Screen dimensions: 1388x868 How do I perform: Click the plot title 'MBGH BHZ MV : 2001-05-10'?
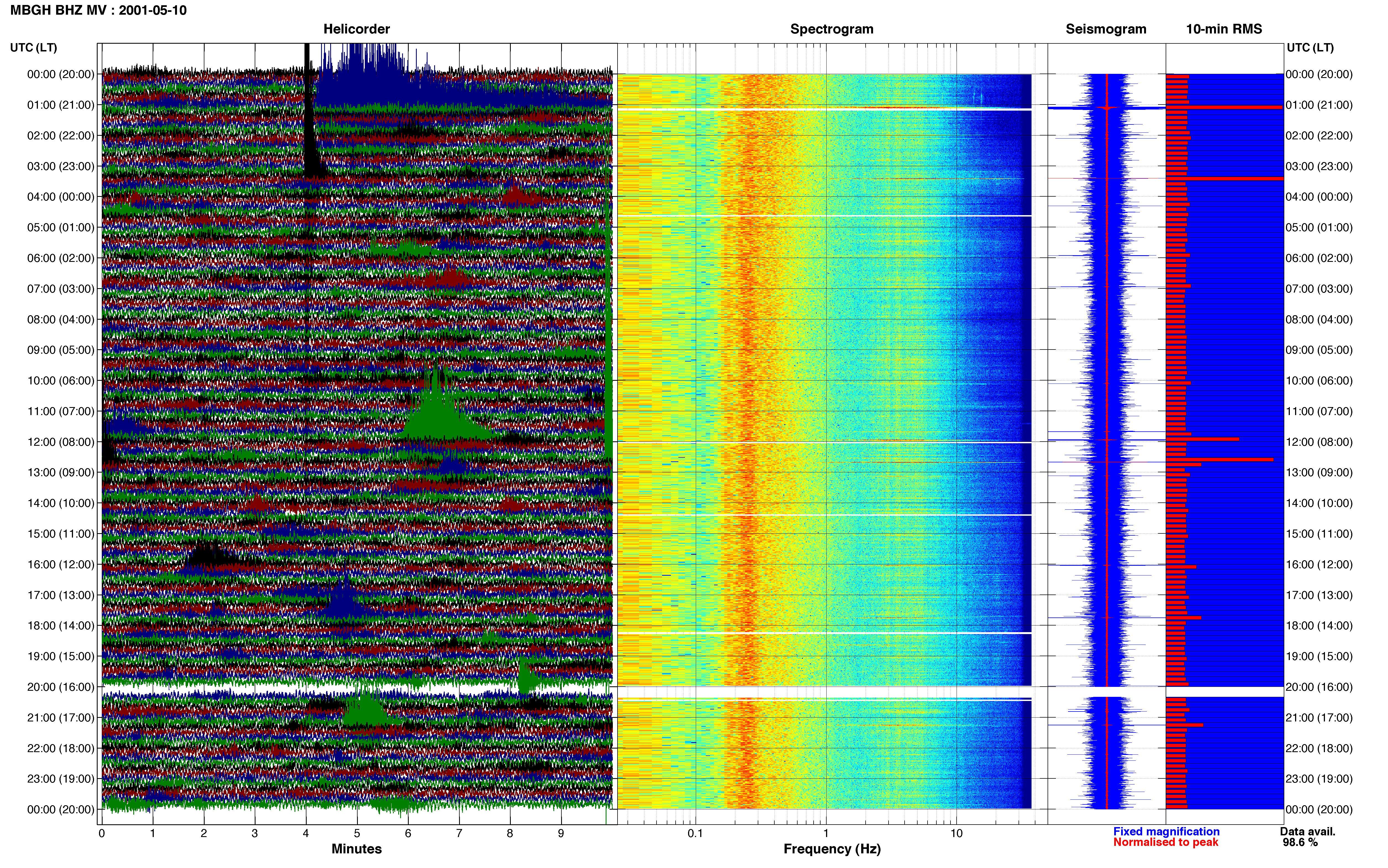(98, 10)
